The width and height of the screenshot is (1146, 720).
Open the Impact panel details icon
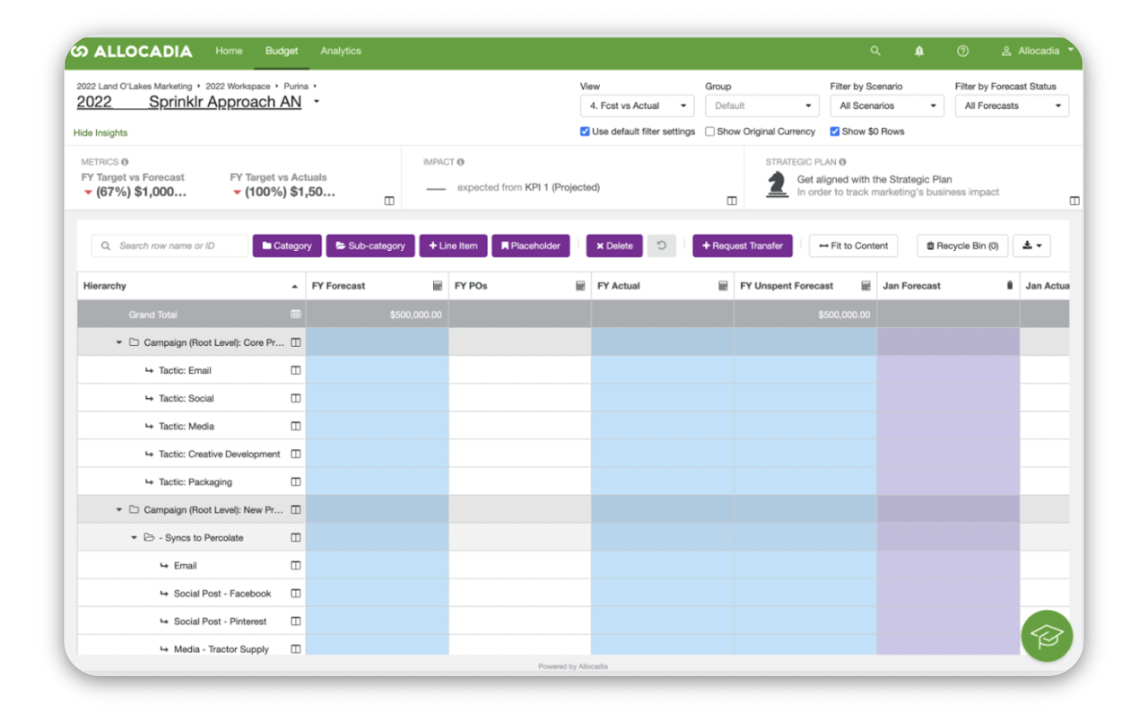point(732,201)
